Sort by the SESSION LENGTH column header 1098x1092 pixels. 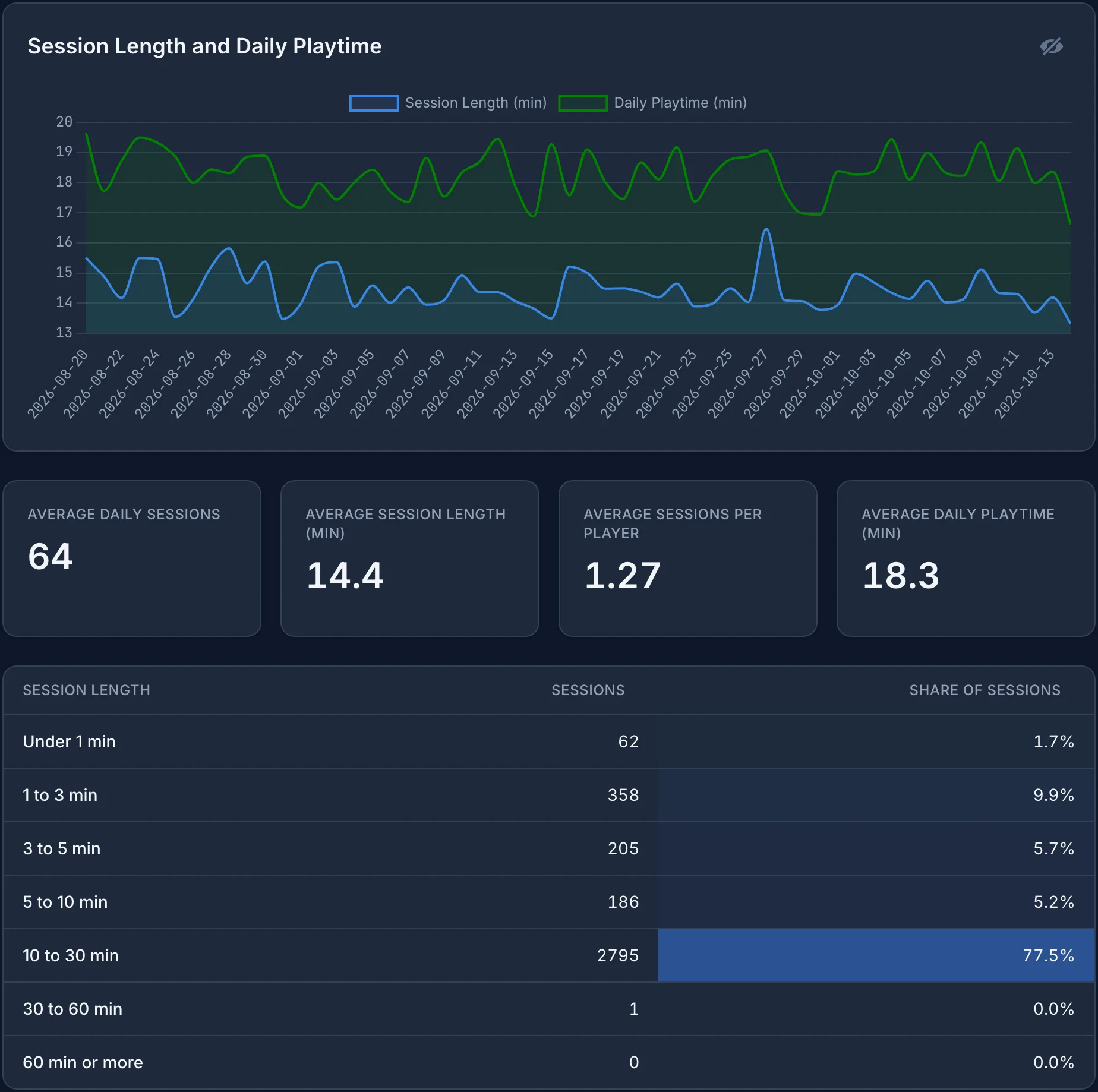pos(87,690)
